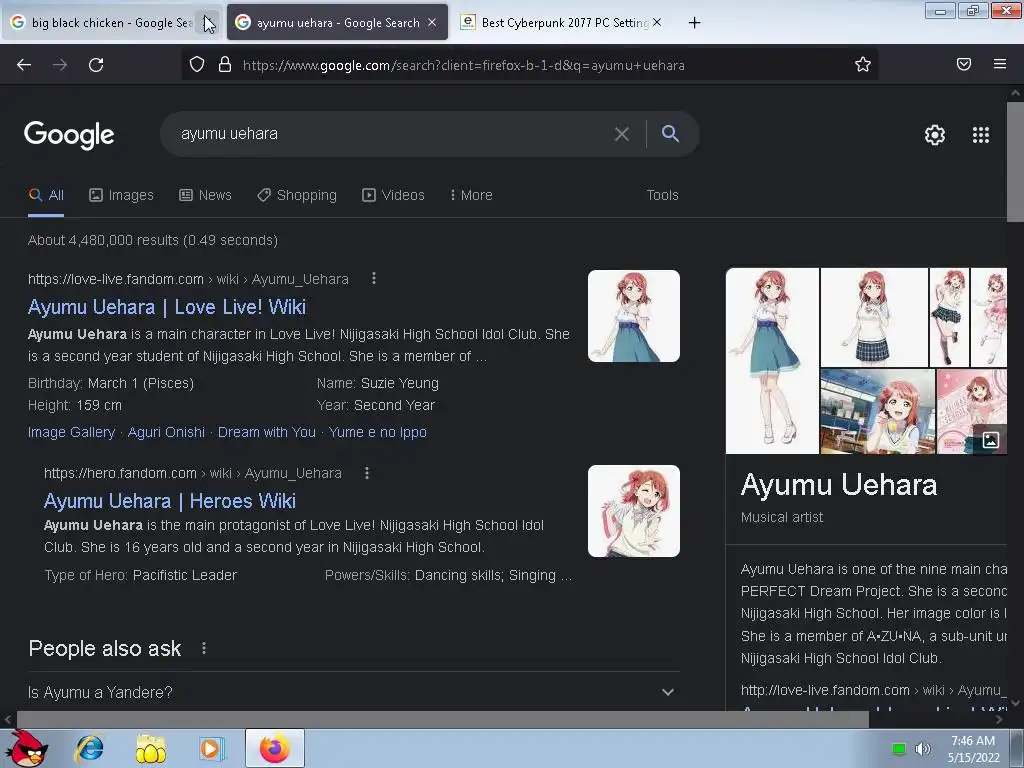Viewport: 1024px width, 768px height.
Task: Launch Internet Explorer from the taskbar
Action: click(89, 748)
